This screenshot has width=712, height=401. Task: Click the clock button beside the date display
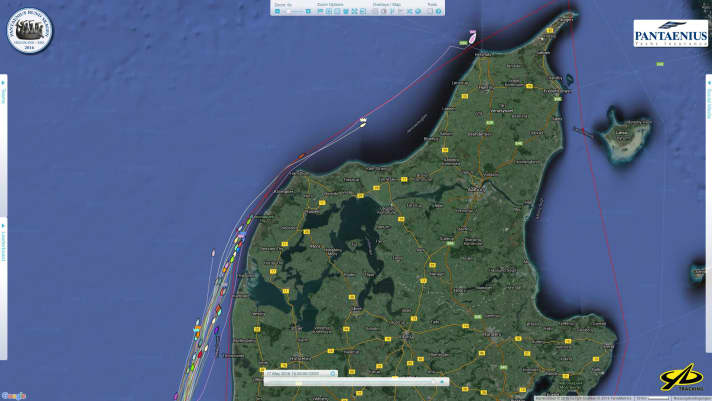coord(333,373)
